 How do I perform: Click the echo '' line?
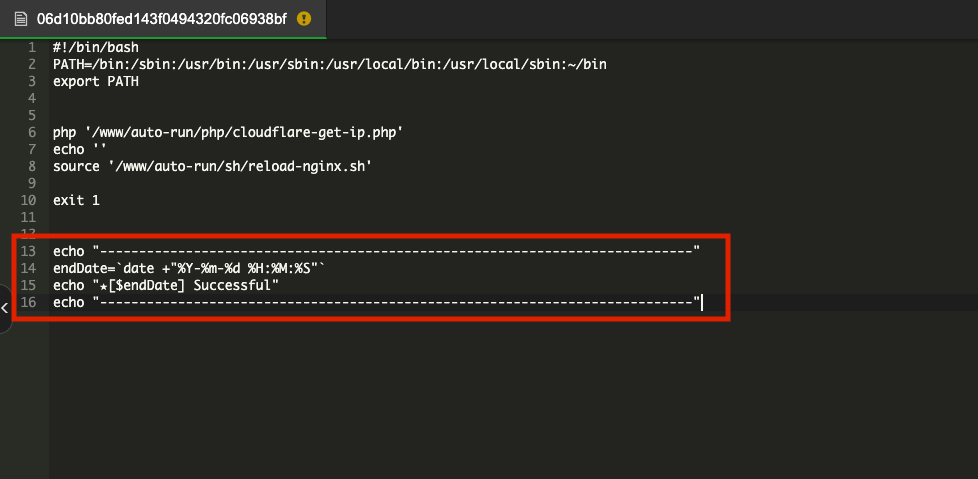pos(80,149)
